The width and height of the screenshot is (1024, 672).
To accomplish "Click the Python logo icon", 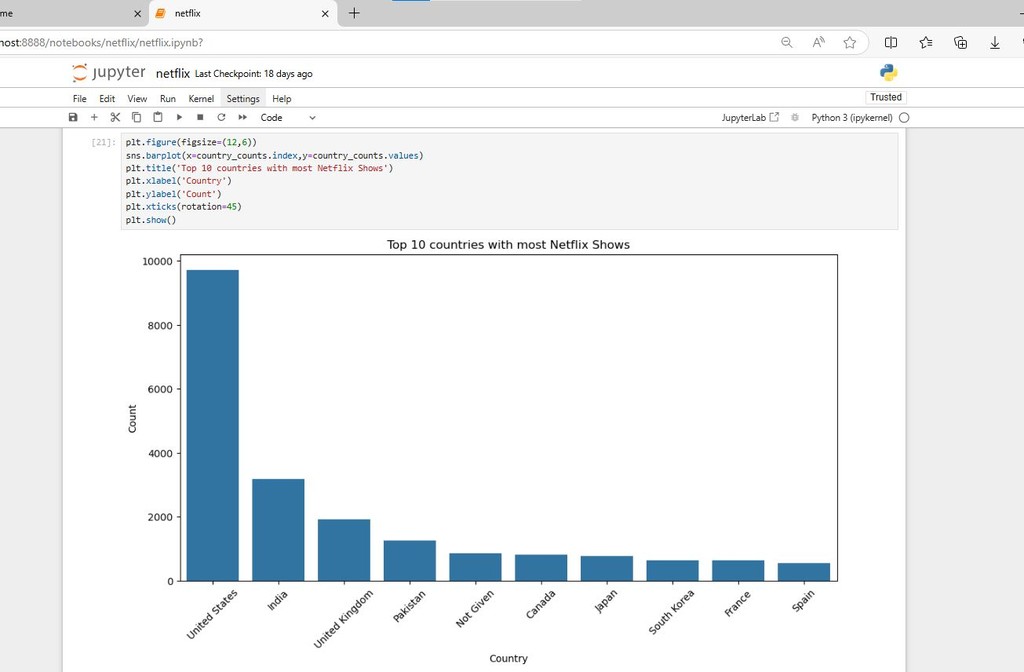I will (x=888, y=72).
